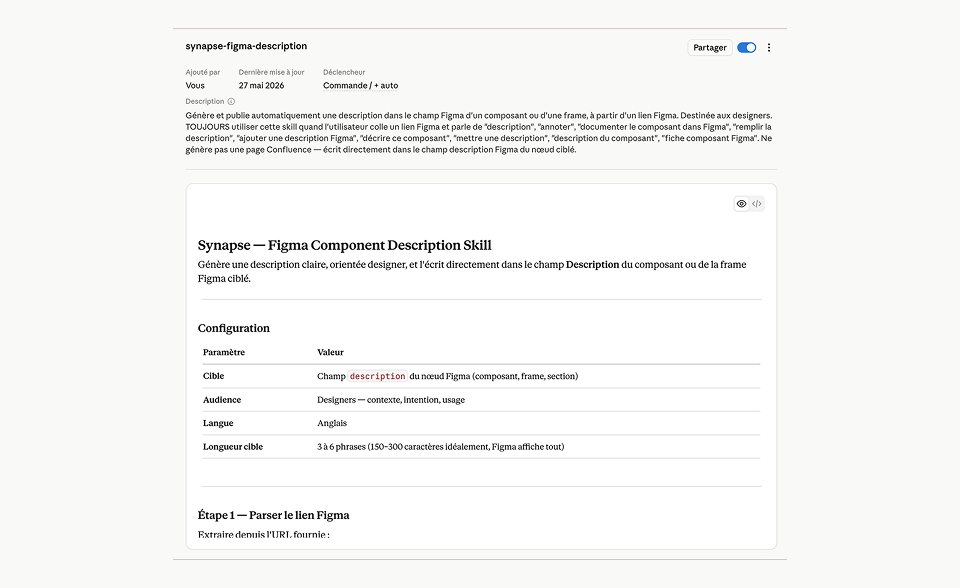This screenshot has height=588, width=960.
Task: Select the synapse-figma-description title
Action: click(246, 46)
